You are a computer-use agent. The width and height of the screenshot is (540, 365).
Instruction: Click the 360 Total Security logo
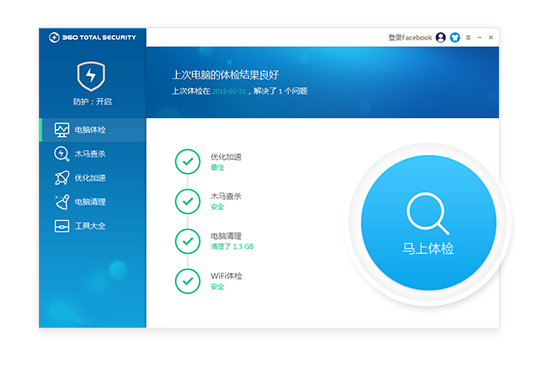92,37
